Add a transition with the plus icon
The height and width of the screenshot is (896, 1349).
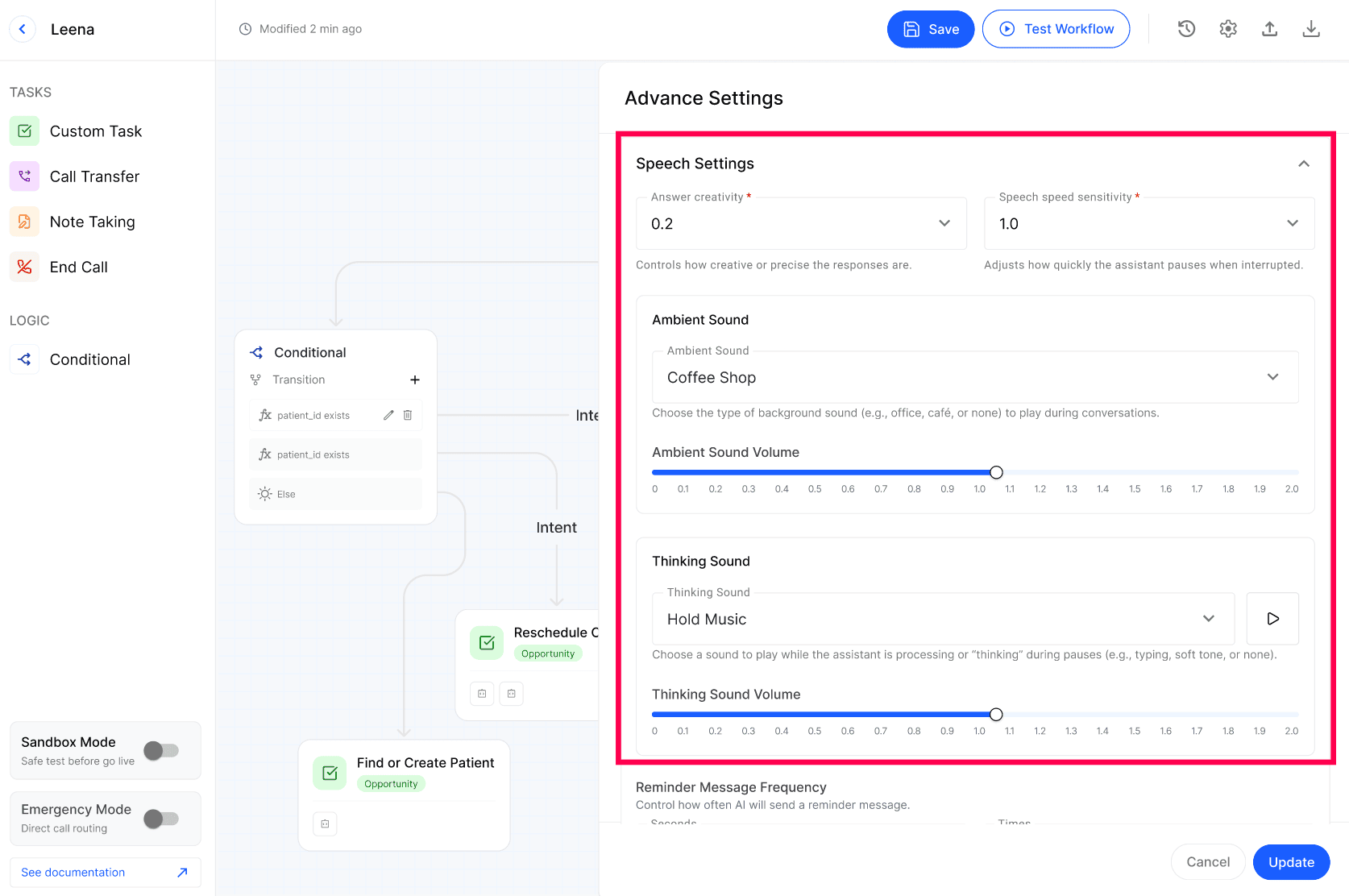click(x=415, y=380)
